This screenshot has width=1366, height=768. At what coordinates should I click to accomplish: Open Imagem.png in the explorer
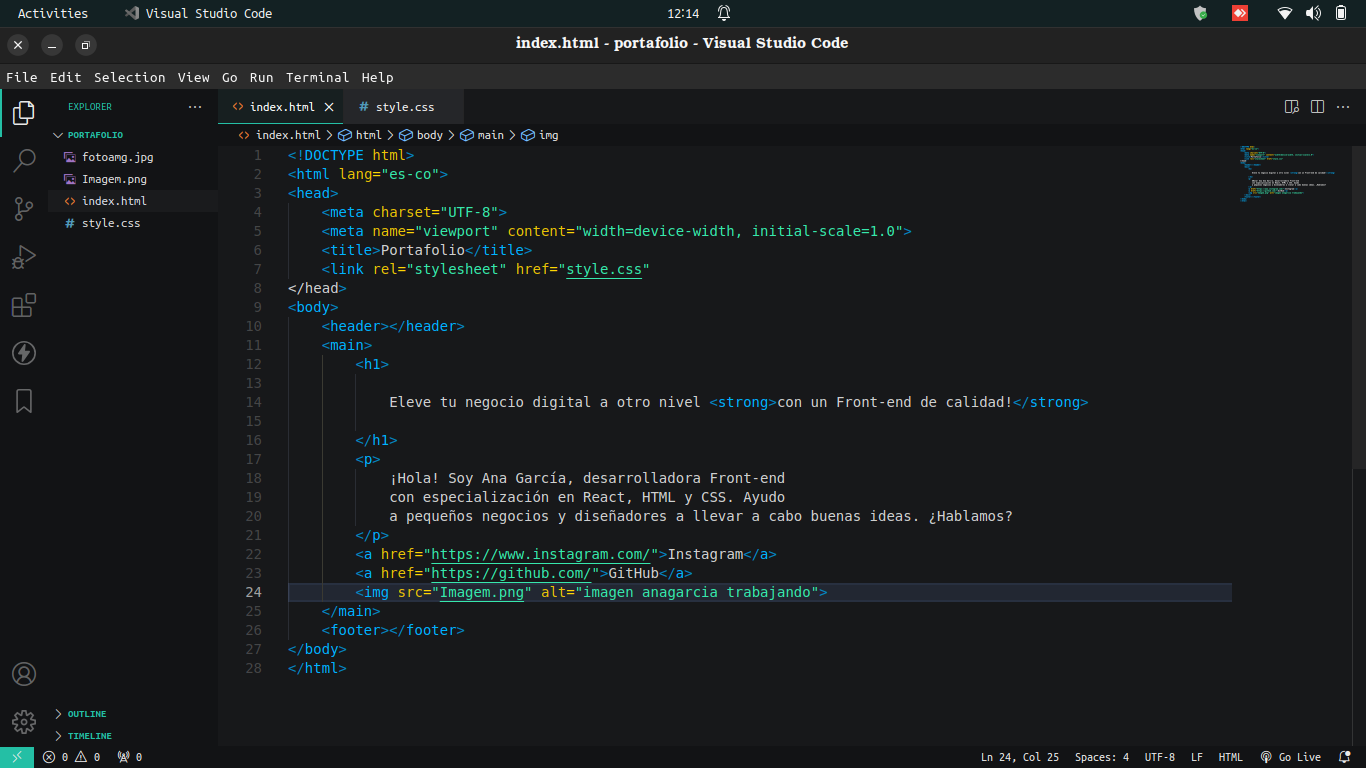133,179
